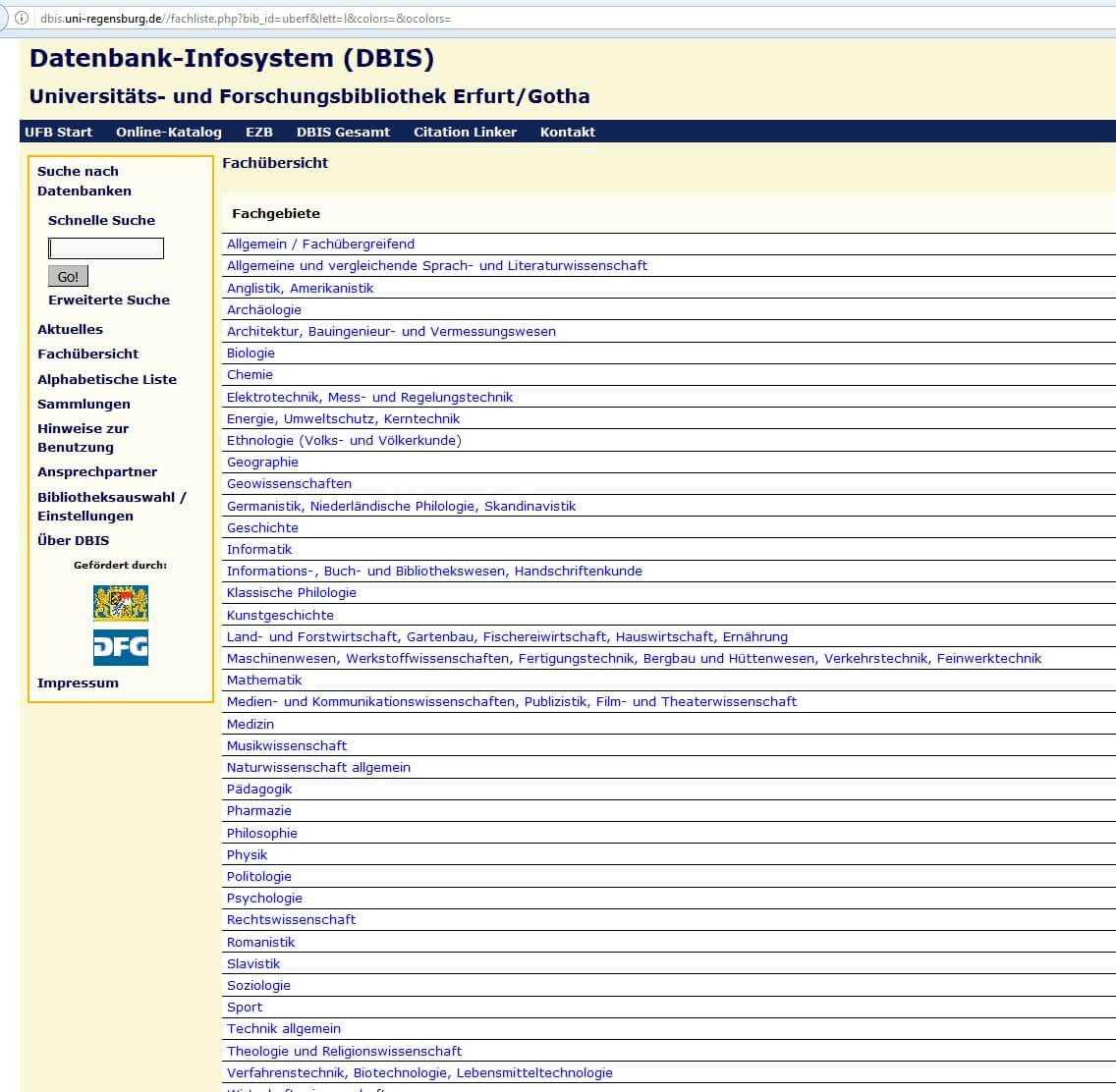Choose the Mathematik subject link
The width and height of the screenshot is (1116, 1092).
[264, 680]
